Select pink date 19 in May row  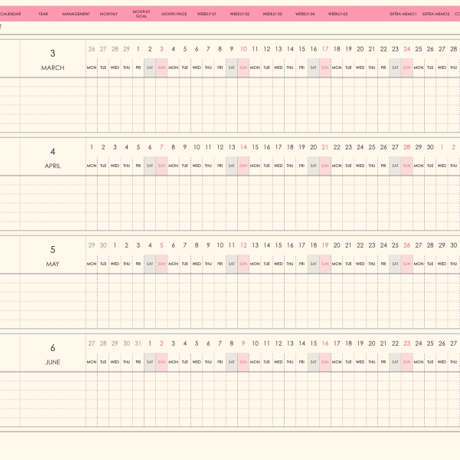coord(325,245)
